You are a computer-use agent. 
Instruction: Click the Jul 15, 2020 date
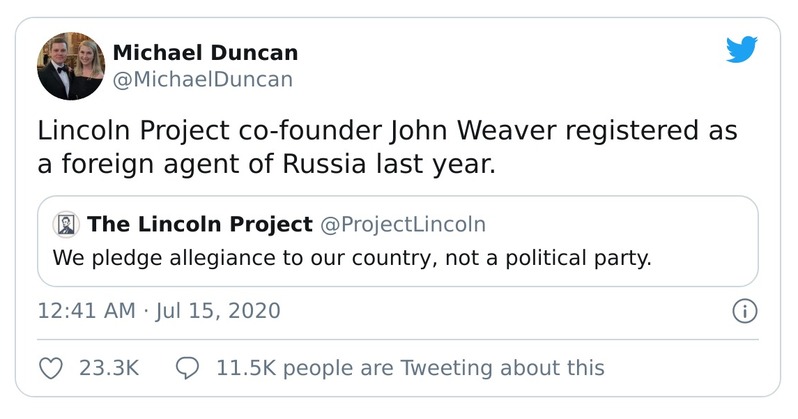click(x=218, y=311)
